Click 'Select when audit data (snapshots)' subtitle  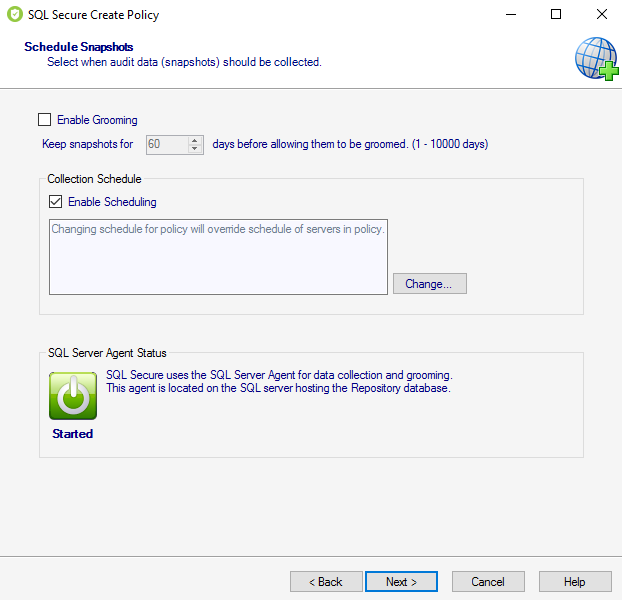pos(184,62)
